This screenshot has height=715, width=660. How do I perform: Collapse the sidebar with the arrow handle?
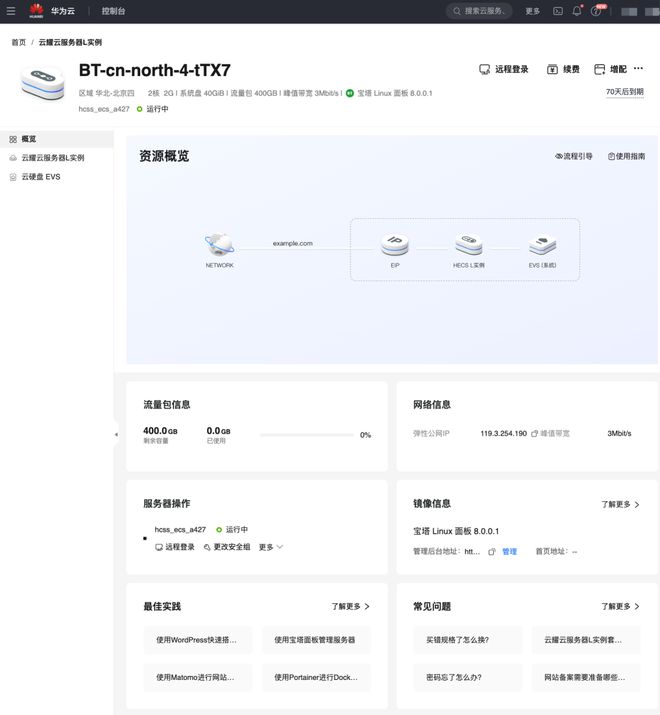tap(116, 435)
